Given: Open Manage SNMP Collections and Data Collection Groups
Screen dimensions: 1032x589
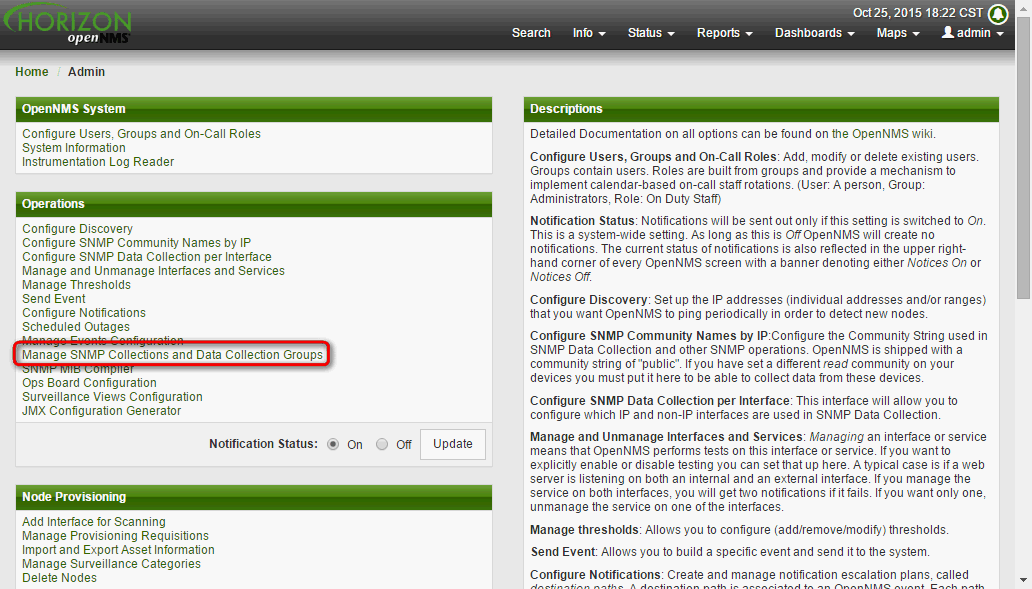Looking at the screenshot, I should click(172, 355).
